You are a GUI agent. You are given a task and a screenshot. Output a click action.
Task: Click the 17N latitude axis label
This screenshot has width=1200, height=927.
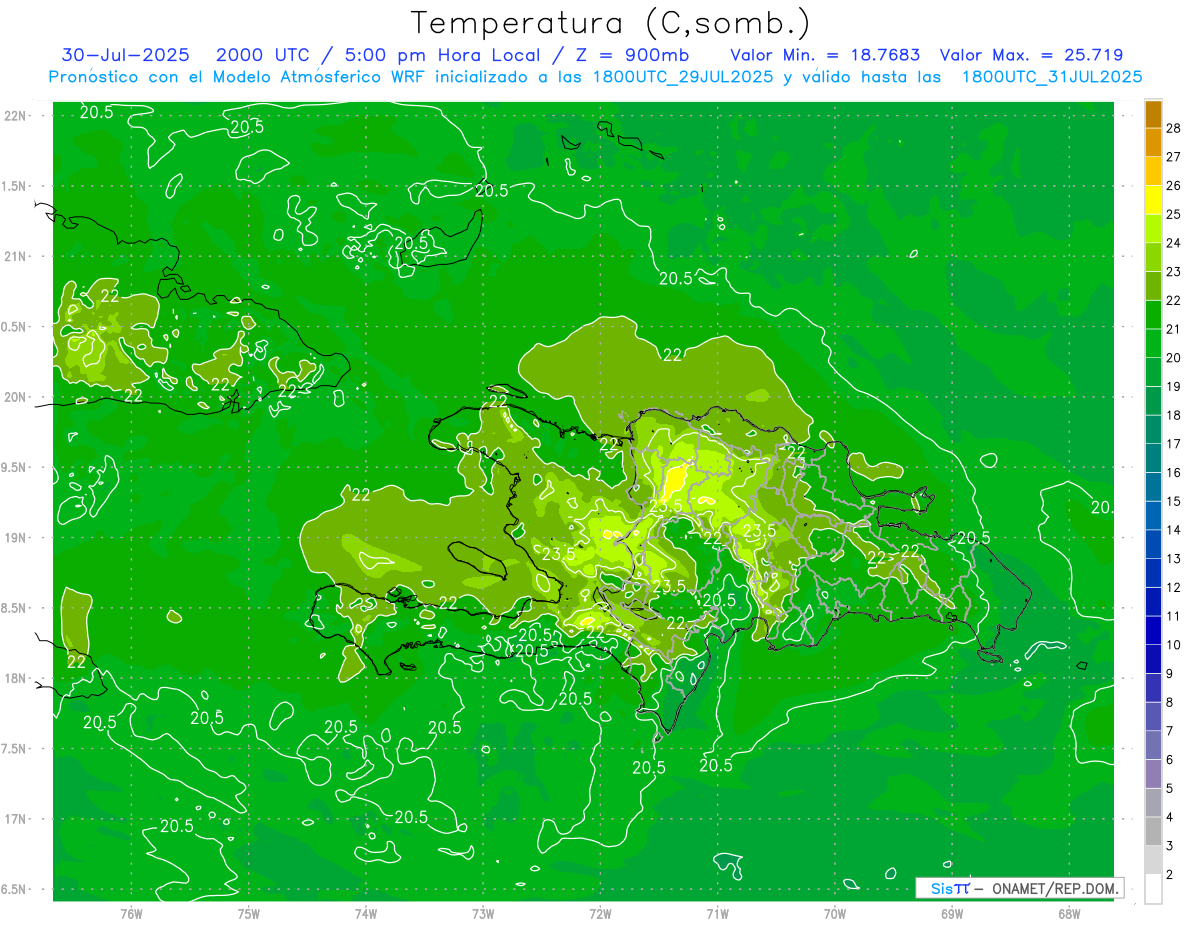pos(16,819)
